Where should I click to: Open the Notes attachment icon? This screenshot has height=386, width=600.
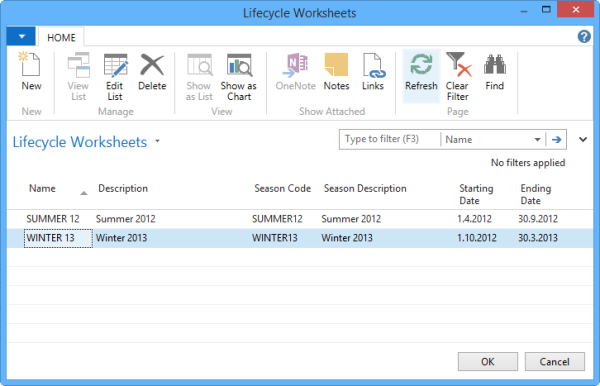(x=336, y=72)
